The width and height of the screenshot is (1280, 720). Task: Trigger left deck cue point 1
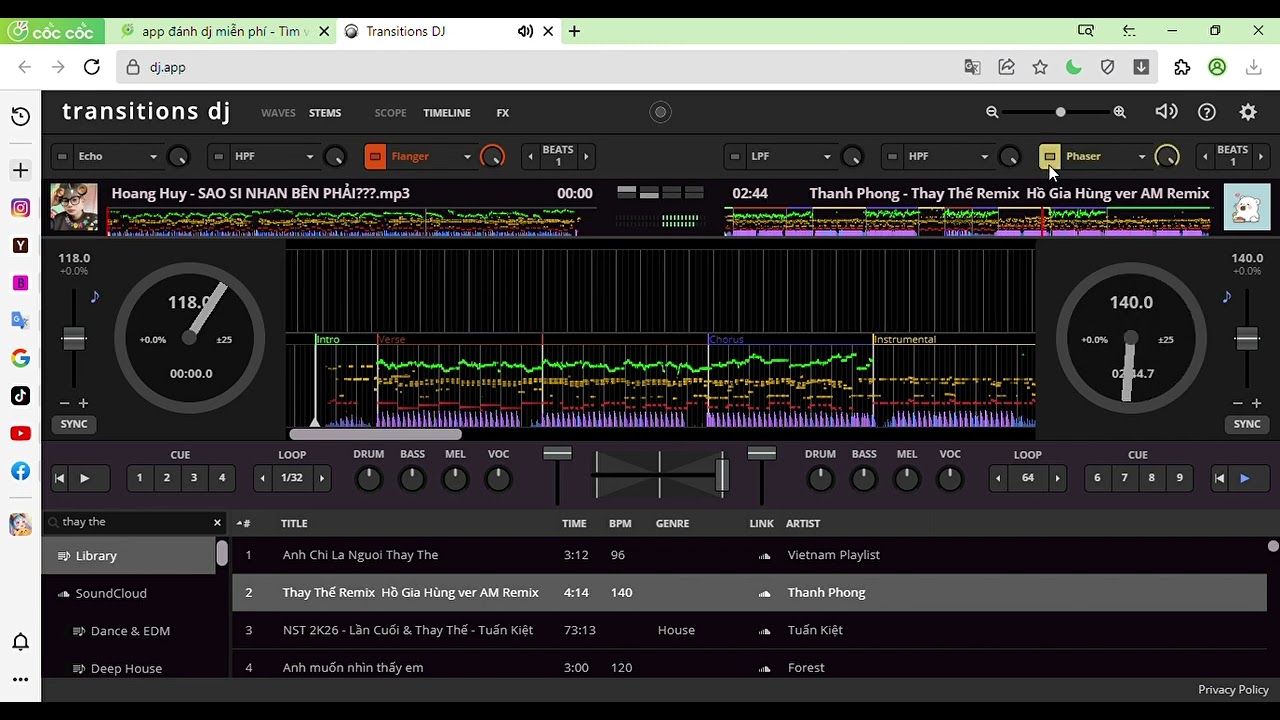point(139,478)
